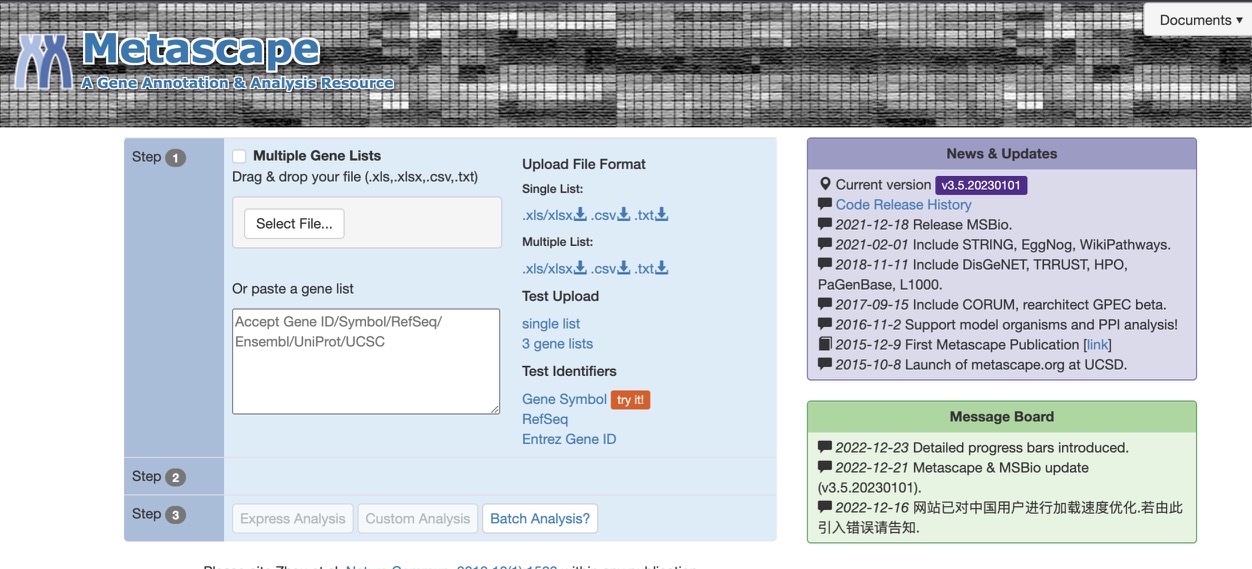Enable the Multiple Gene Lists checkbox
Screen dimensions: 1252x569
(239, 156)
